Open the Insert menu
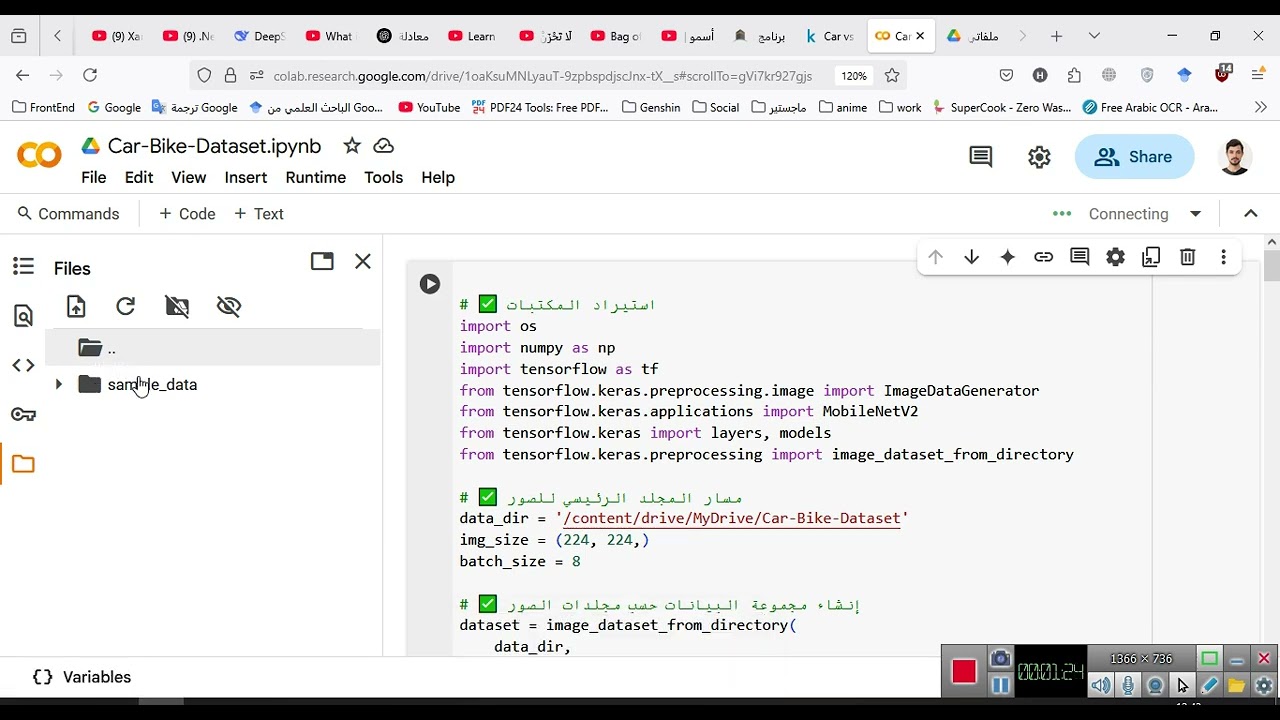 tap(246, 177)
